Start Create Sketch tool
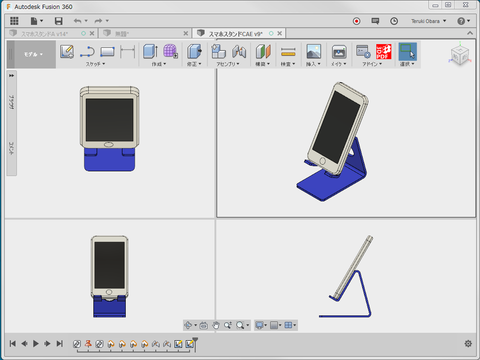 pyautogui.click(x=67, y=52)
